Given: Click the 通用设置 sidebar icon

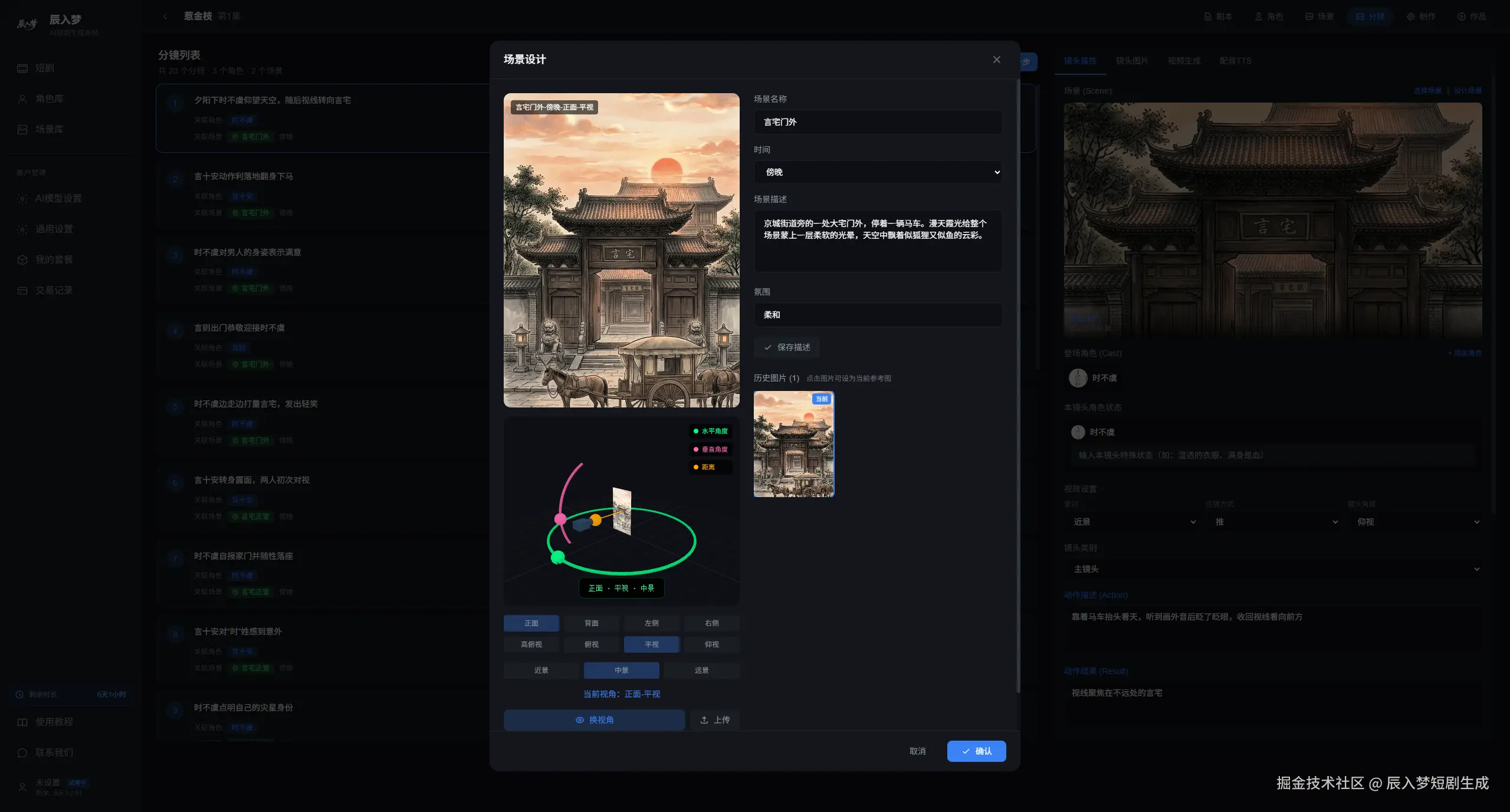Looking at the screenshot, I should (x=22, y=229).
